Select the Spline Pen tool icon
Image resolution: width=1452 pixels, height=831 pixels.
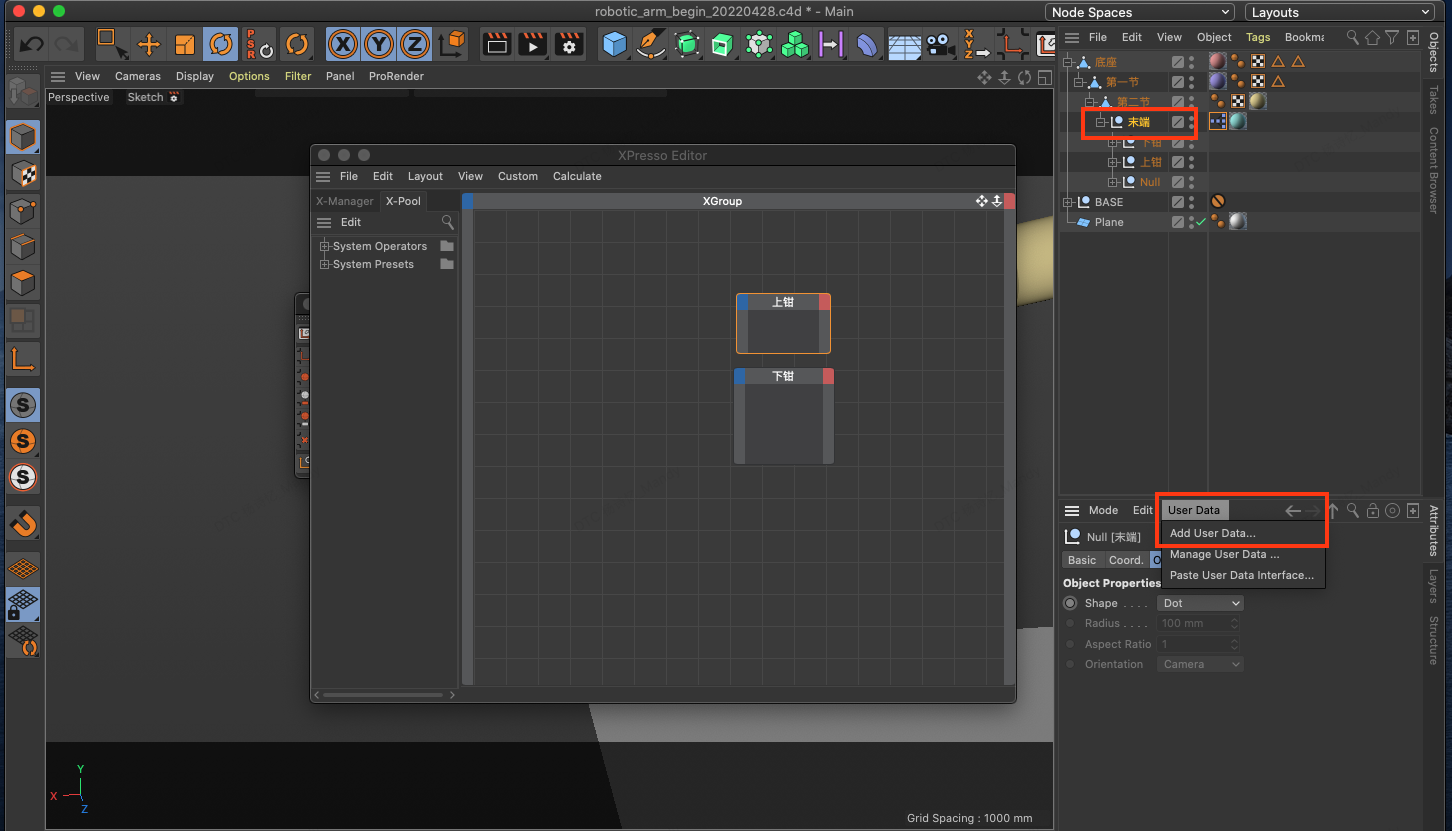650,45
